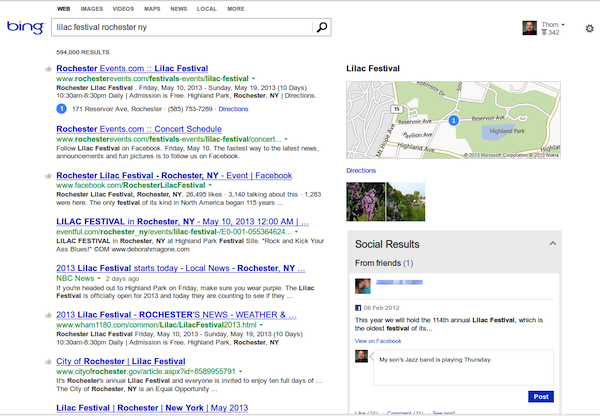Expand the arrow after rochesterevents.com lilac-festival URL
Image resolution: width=600 pixels, height=416 pixels.
click(253, 79)
